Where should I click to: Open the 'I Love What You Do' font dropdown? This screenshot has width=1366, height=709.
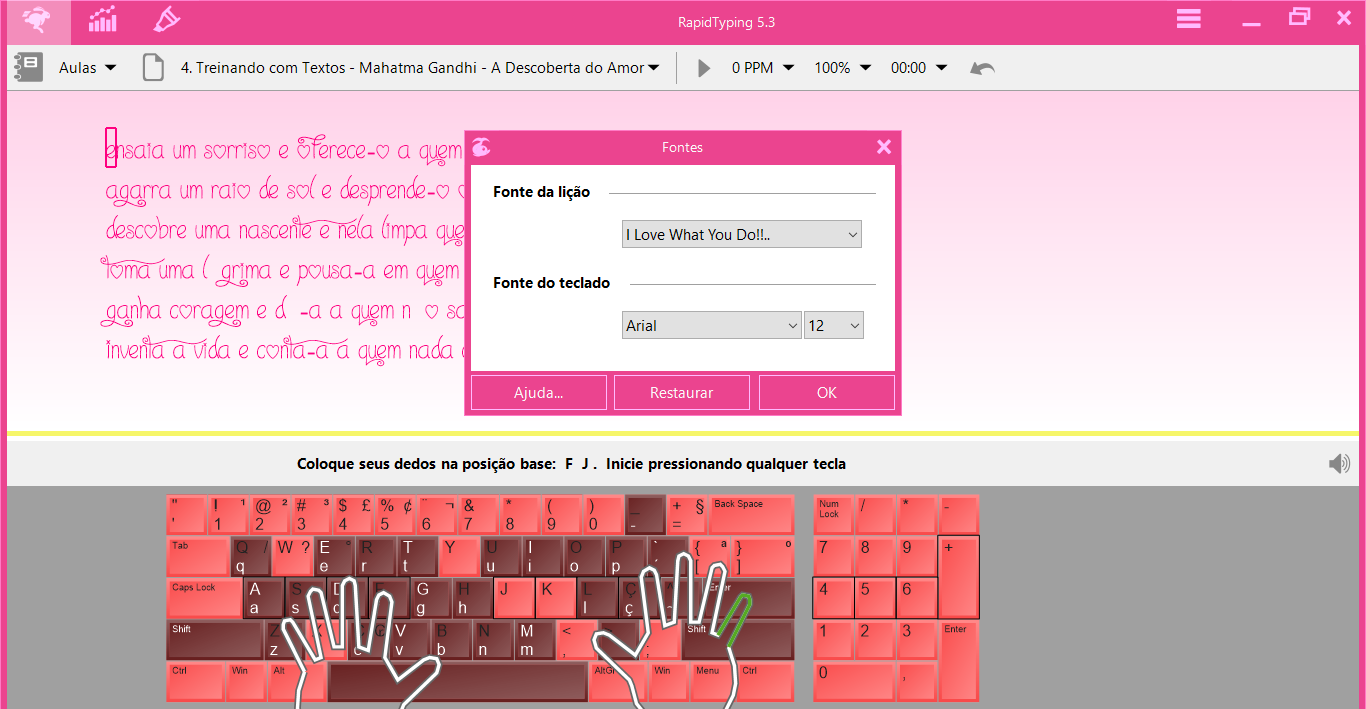point(741,233)
